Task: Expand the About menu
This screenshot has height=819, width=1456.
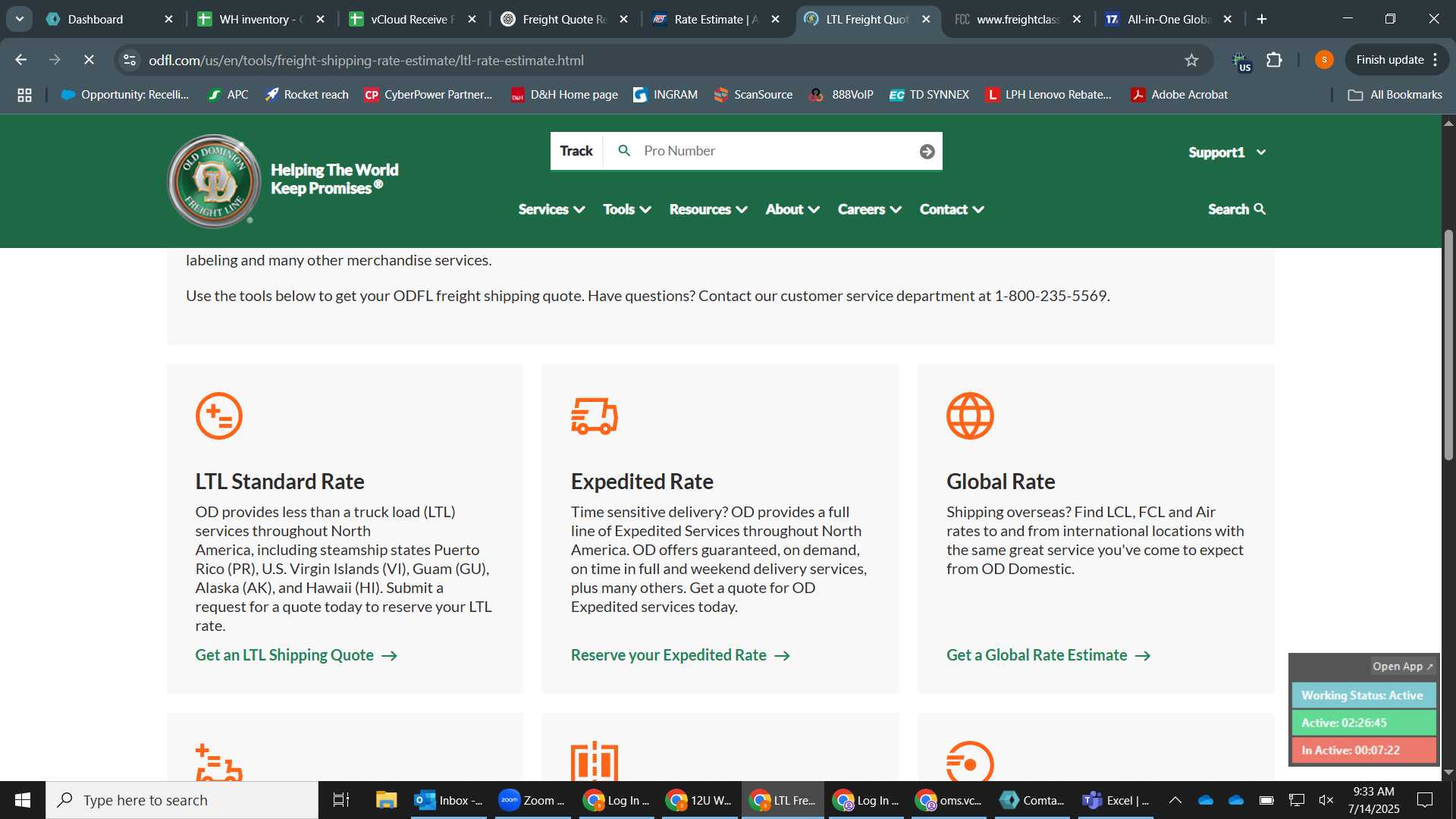Action: pos(792,209)
